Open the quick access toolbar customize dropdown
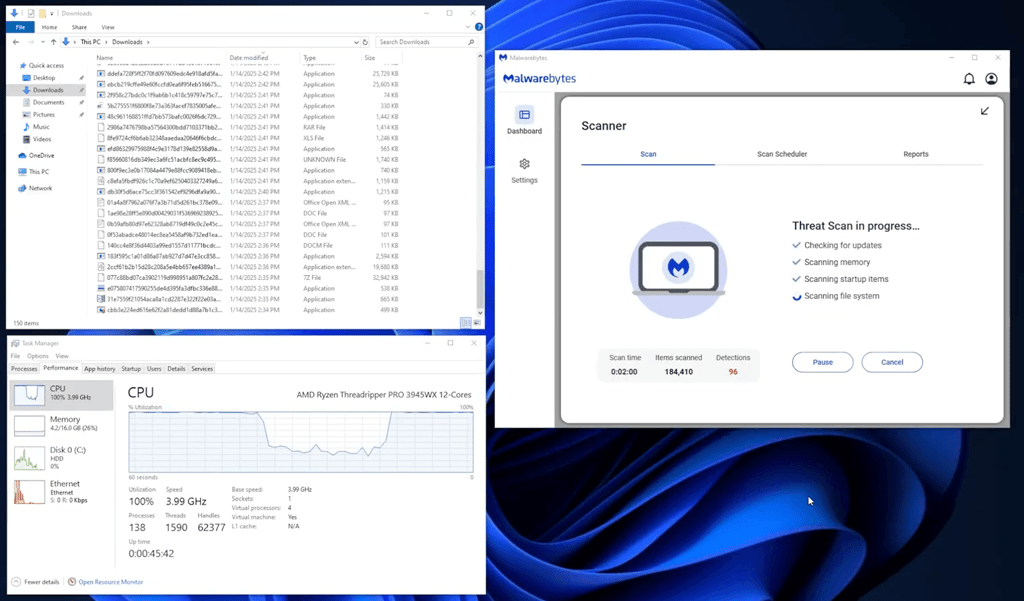Screen dimensions: 1024x601 (52, 13)
